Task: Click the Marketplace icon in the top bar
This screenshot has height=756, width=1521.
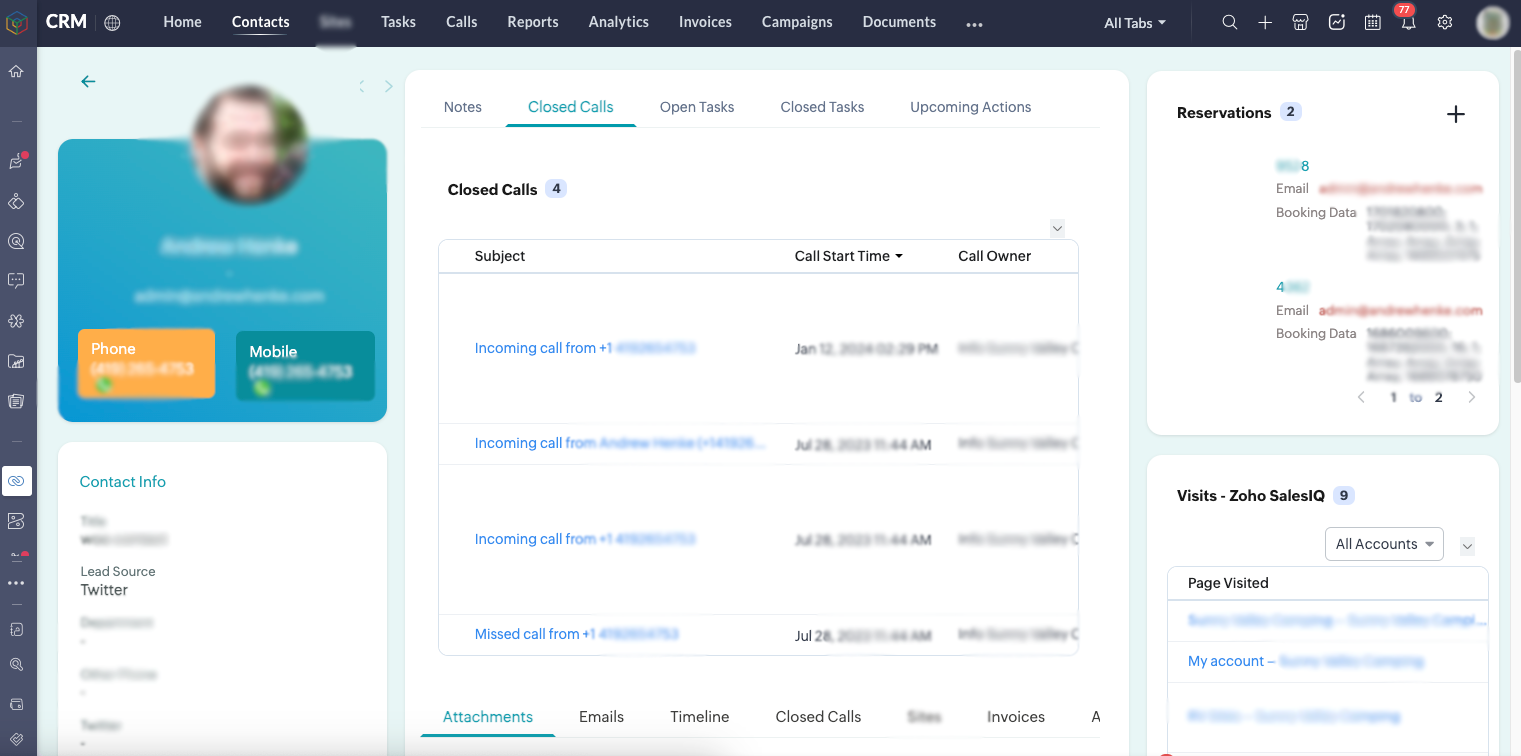Action: pos(1300,22)
